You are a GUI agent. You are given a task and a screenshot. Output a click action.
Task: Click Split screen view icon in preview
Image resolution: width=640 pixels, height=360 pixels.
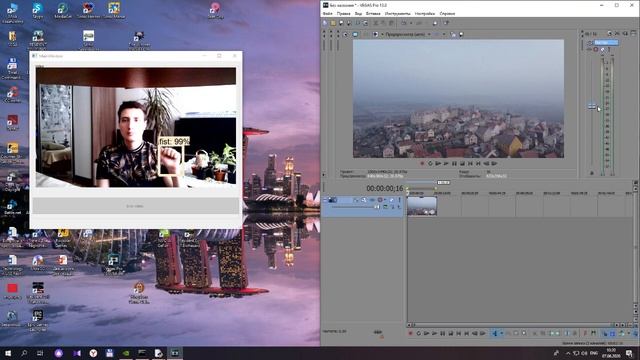click(x=375, y=35)
